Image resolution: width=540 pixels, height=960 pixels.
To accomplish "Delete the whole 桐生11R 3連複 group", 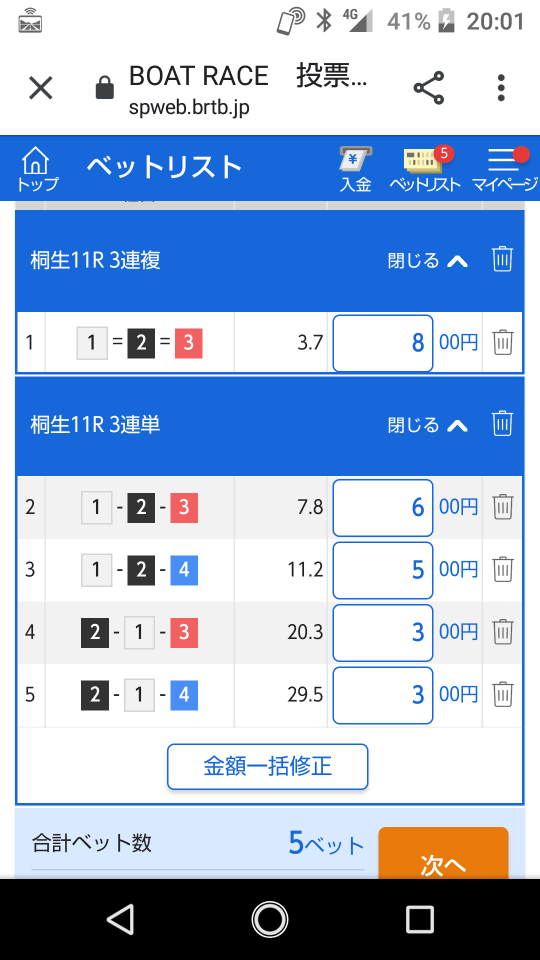I will coord(502,259).
